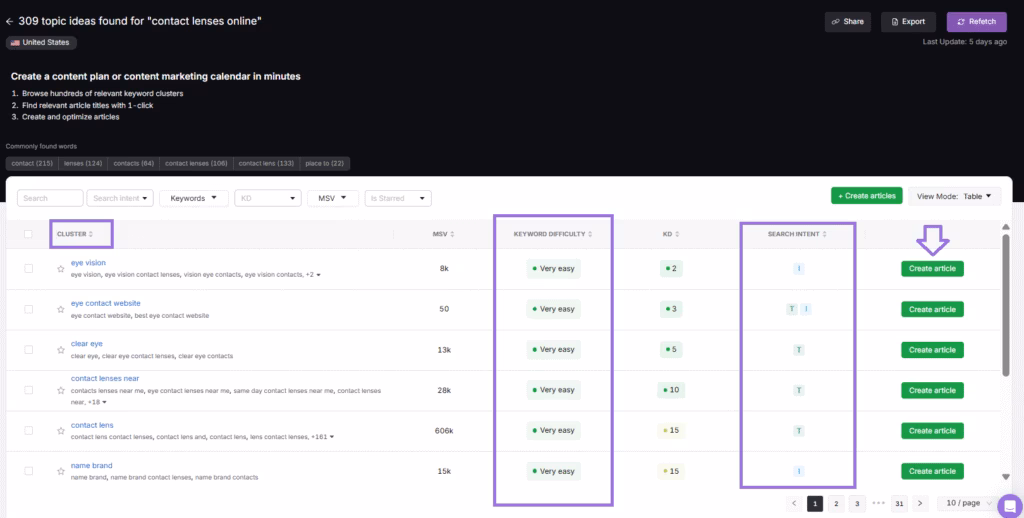The height and width of the screenshot is (518, 1024).
Task: Go to next page arrow in pagination
Action: pos(920,503)
